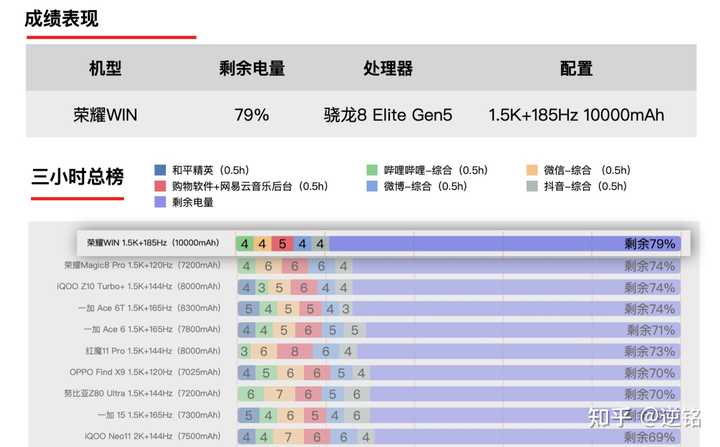Viewport: 720px width, 447px height.
Task: Click the red 8 segment in 红魔11 Pro bar
Action: (295, 351)
